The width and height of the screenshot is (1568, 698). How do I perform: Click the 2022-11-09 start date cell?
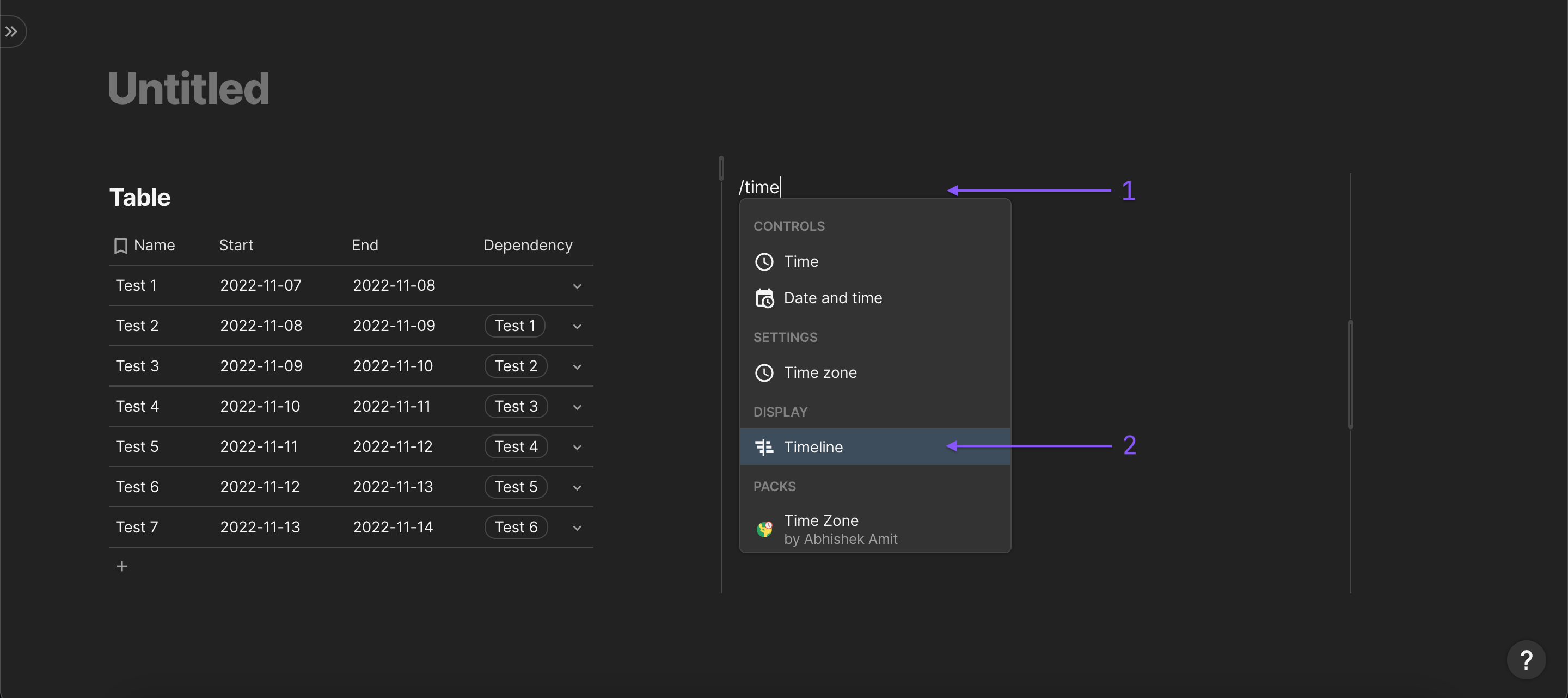[x=261, y=366]
